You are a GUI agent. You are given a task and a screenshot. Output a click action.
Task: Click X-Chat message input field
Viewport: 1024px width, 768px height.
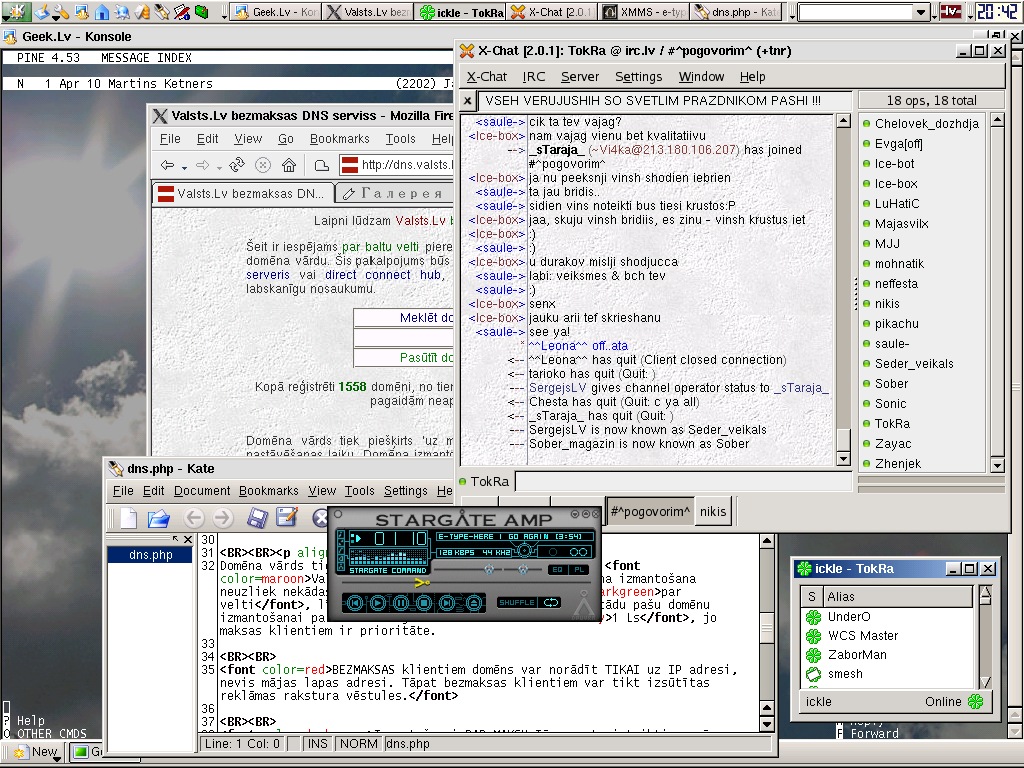[682, 482]
